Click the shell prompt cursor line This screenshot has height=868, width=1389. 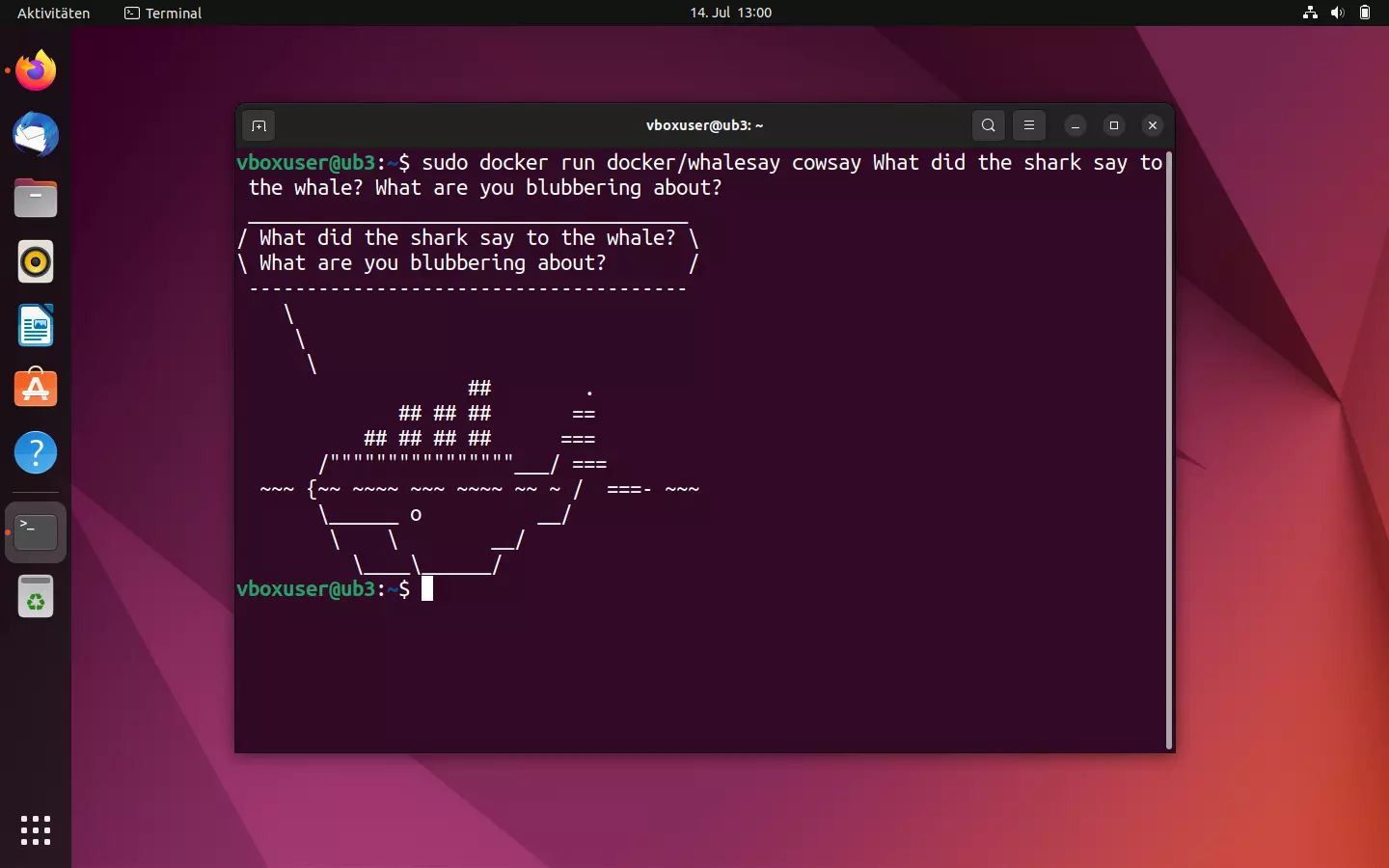tap(427, 589)
